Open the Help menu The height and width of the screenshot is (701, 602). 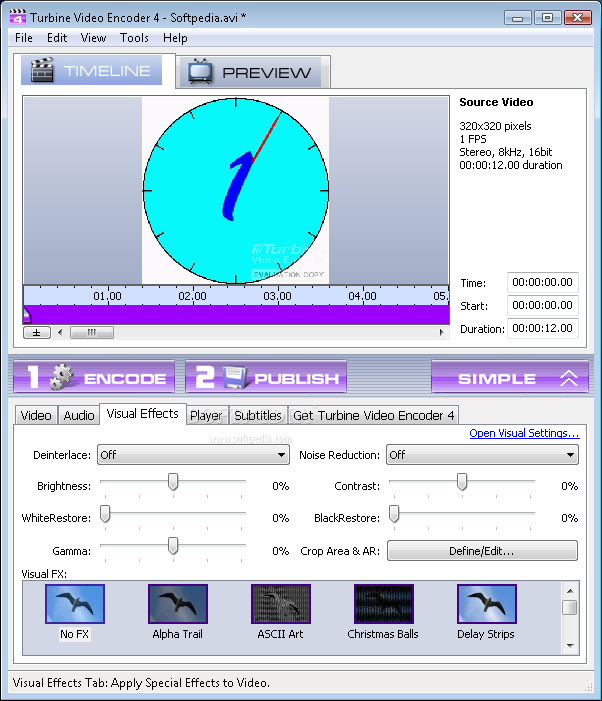click(175, 38)
